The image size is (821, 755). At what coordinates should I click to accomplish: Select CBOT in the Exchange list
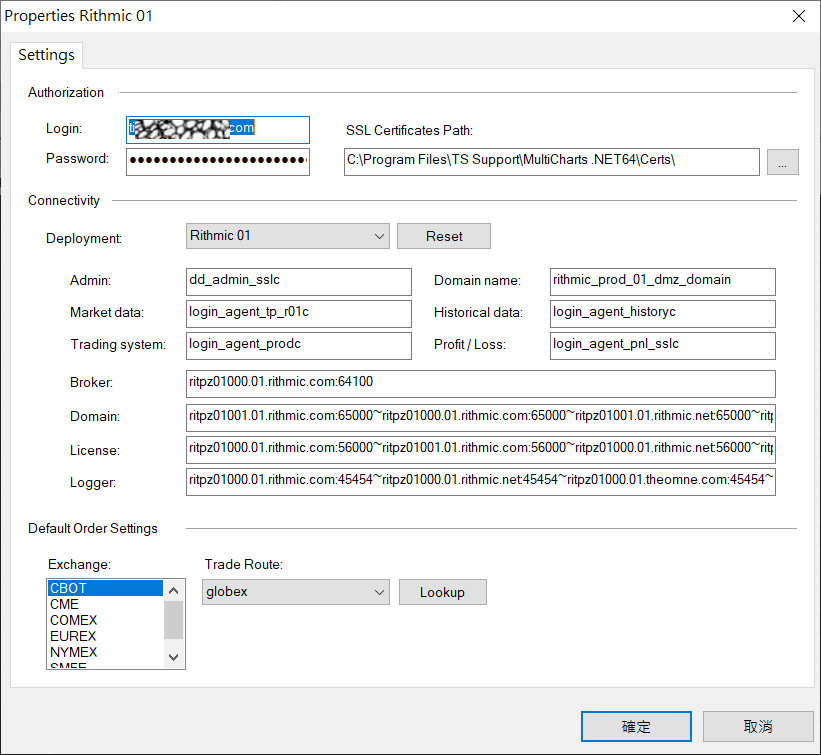pos(105,588)
